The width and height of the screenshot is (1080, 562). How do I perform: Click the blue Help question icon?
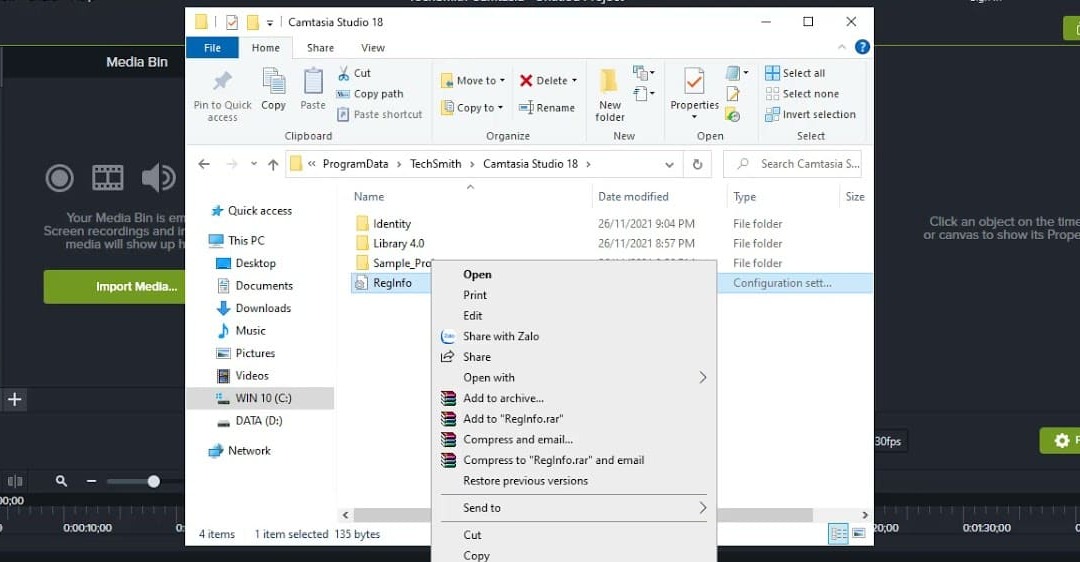[862, 47]
